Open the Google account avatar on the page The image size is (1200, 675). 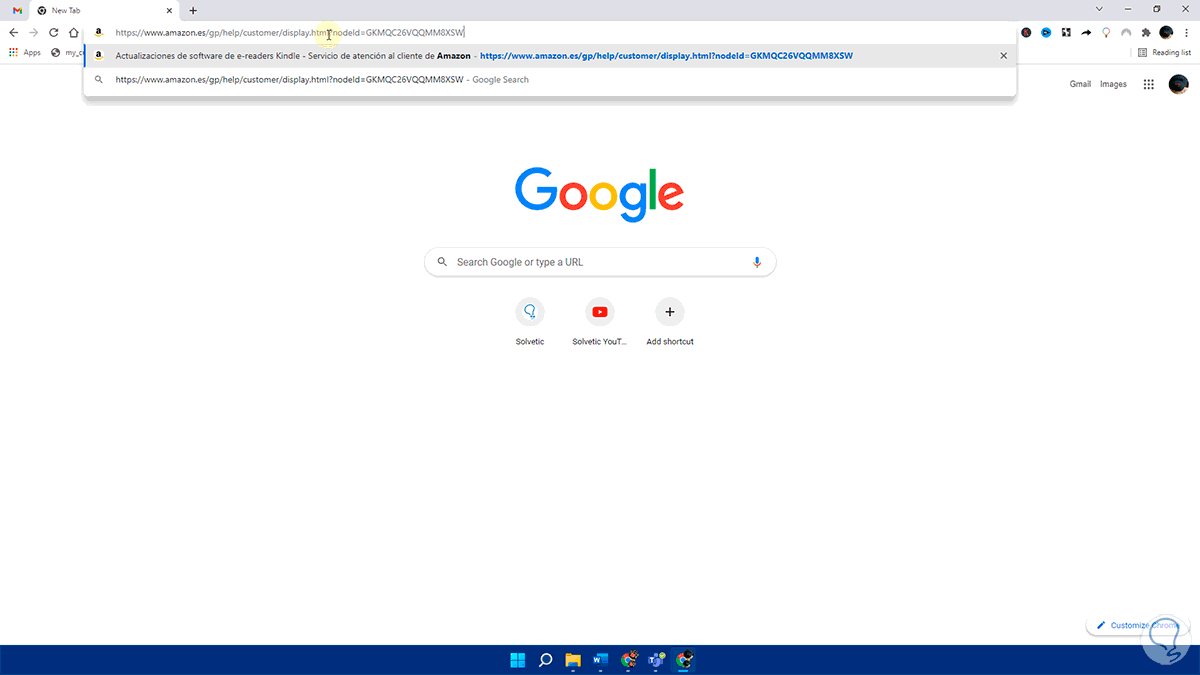pyautogui.click(x=1179, y=84)
